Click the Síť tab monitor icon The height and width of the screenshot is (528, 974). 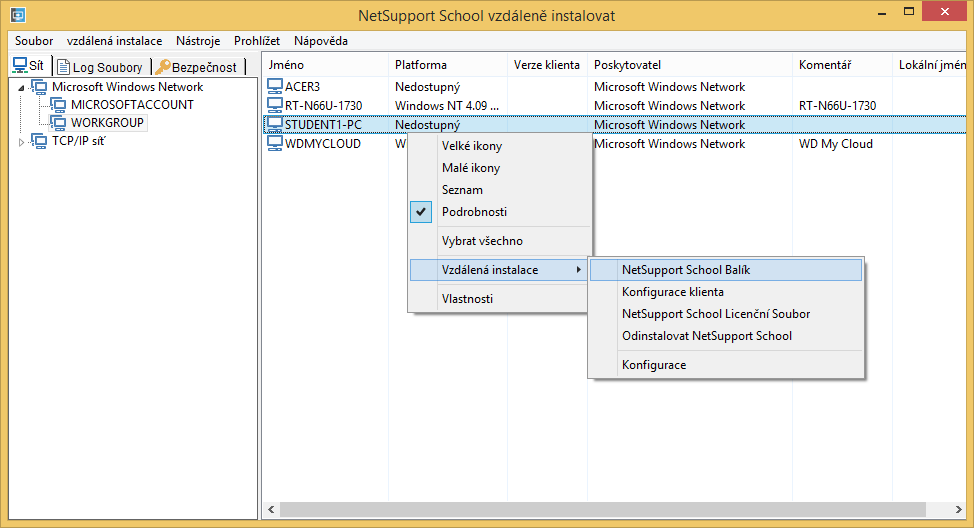point(20,65)
